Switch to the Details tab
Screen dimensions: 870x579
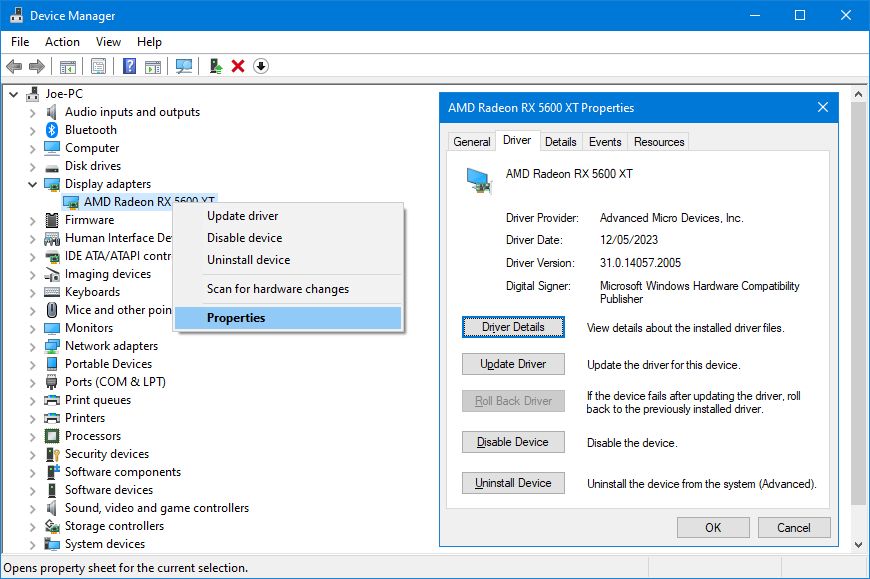pyautogui.click(x=560, y=142)
